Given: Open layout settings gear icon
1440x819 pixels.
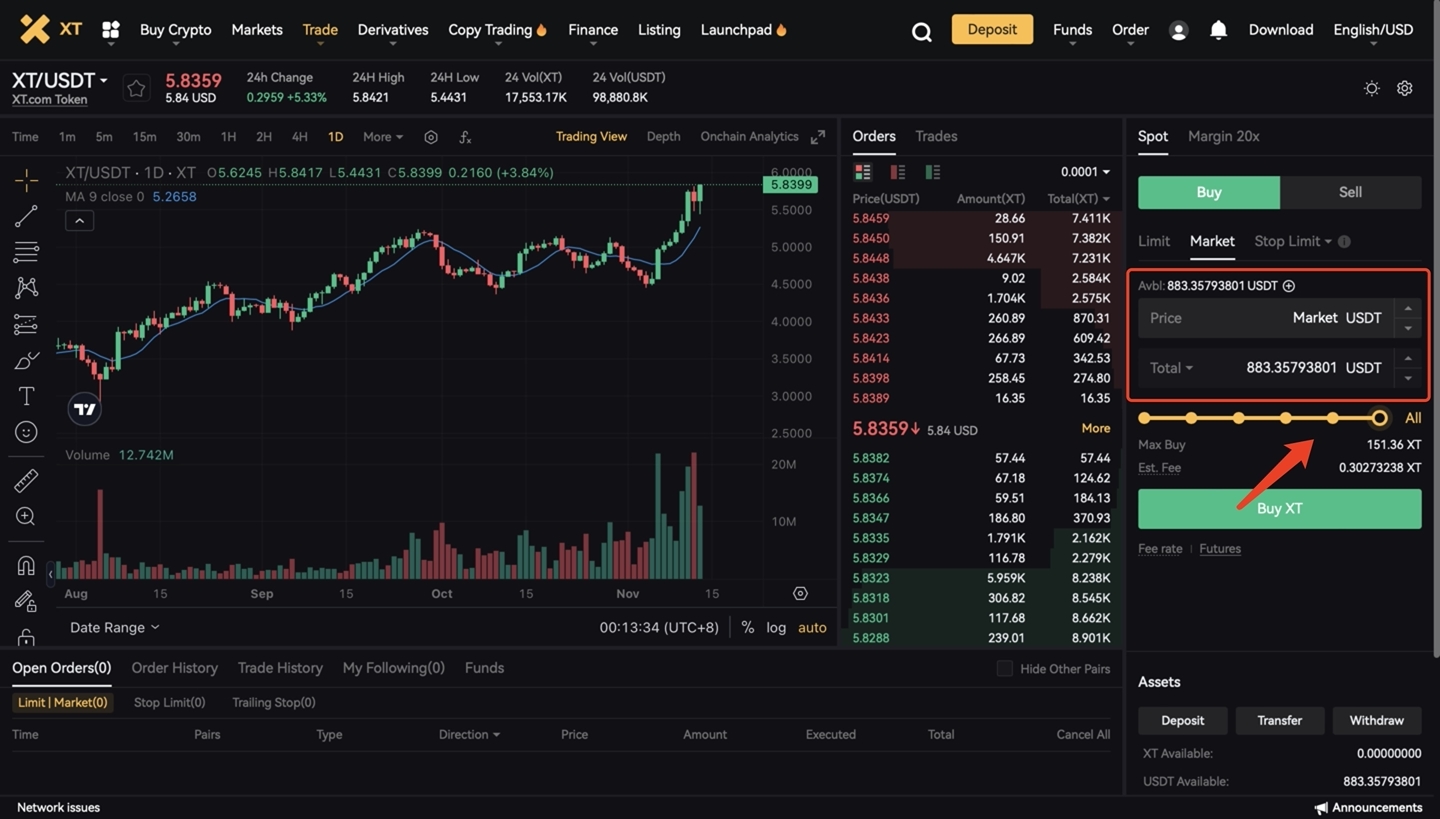Looking at the screenshot, I should (x=1405, y=88).
